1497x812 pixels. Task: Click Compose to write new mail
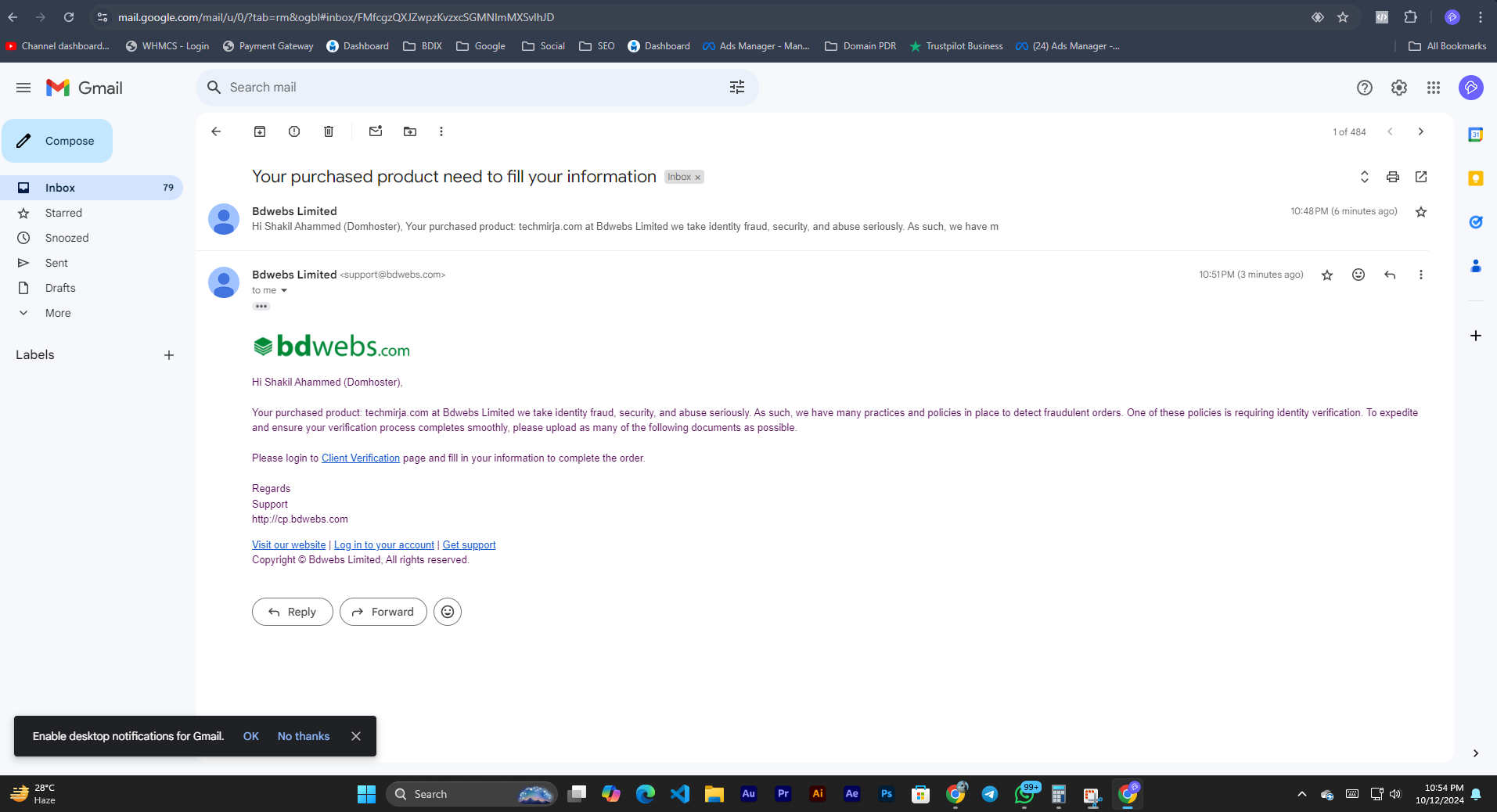click(57, 141)
